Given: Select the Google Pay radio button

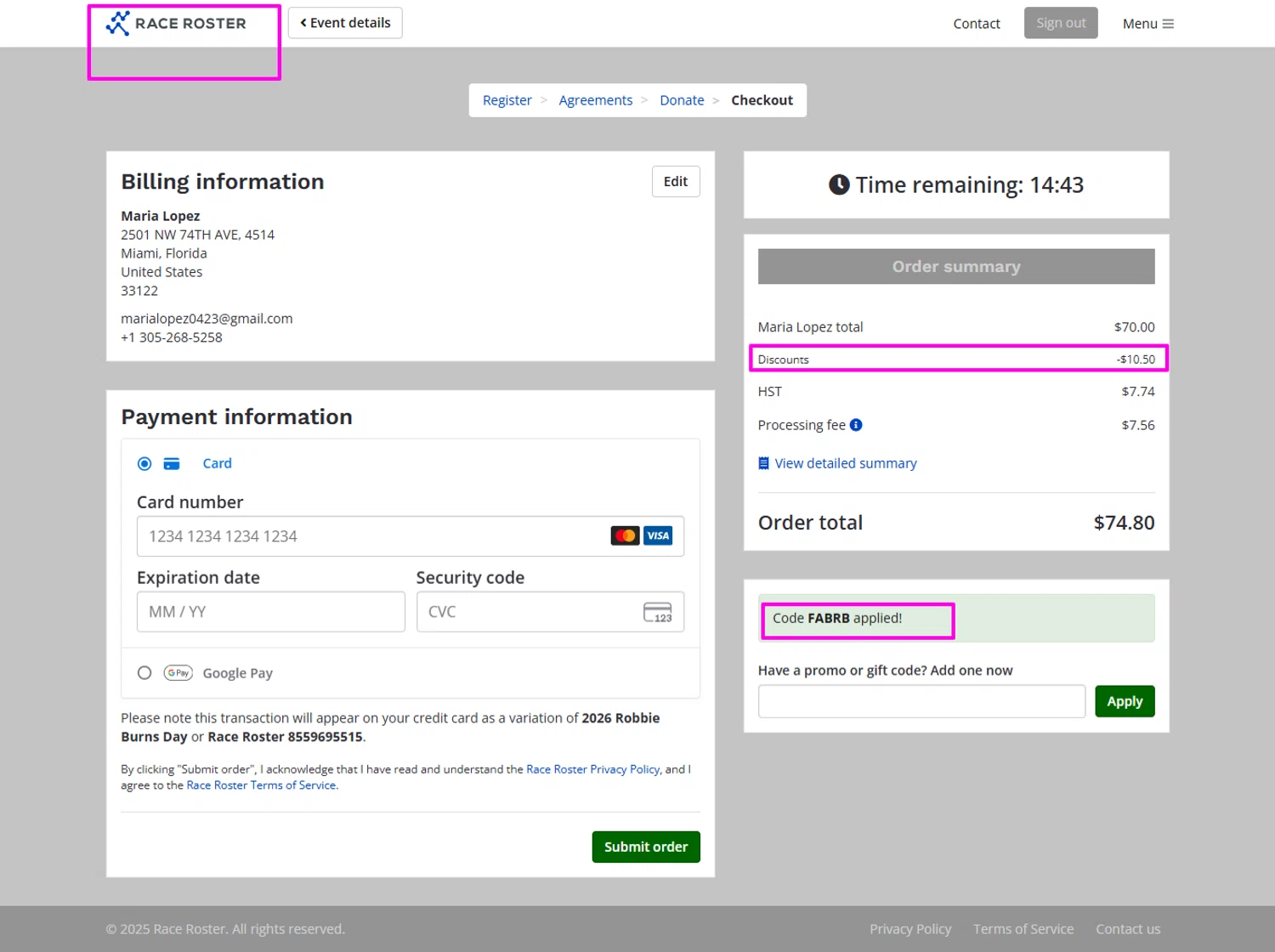Looking at the screenshot, I should point(144,672).
